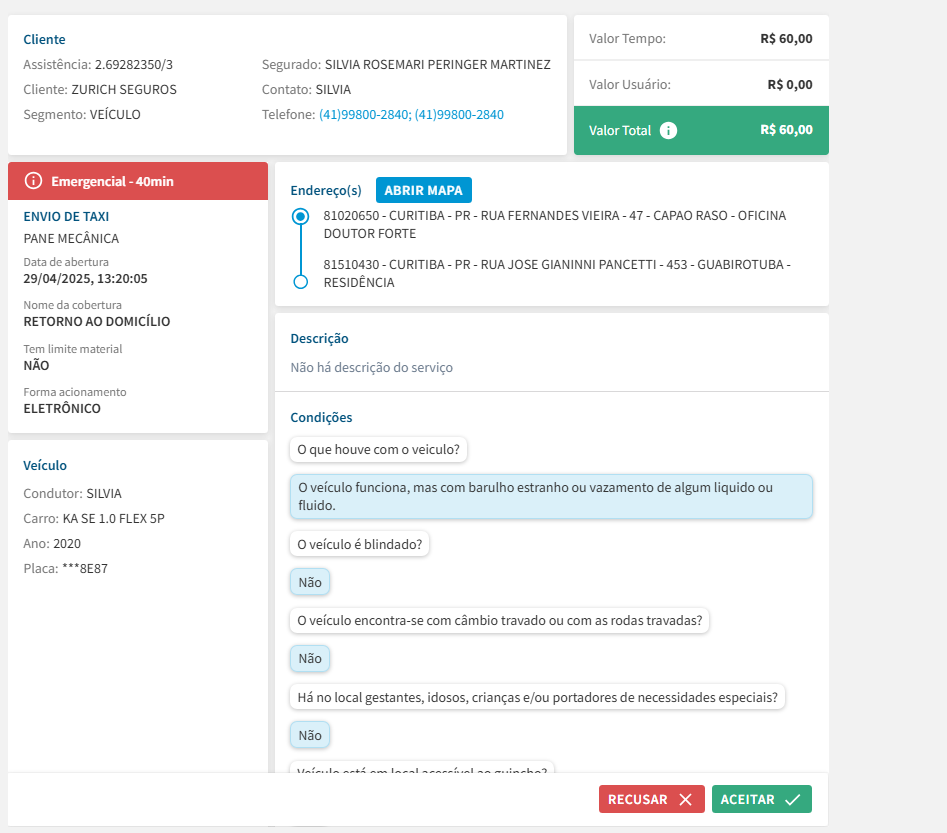Select the destination marker for Rua Jose Gianinni Pancetti

point(300,282)
